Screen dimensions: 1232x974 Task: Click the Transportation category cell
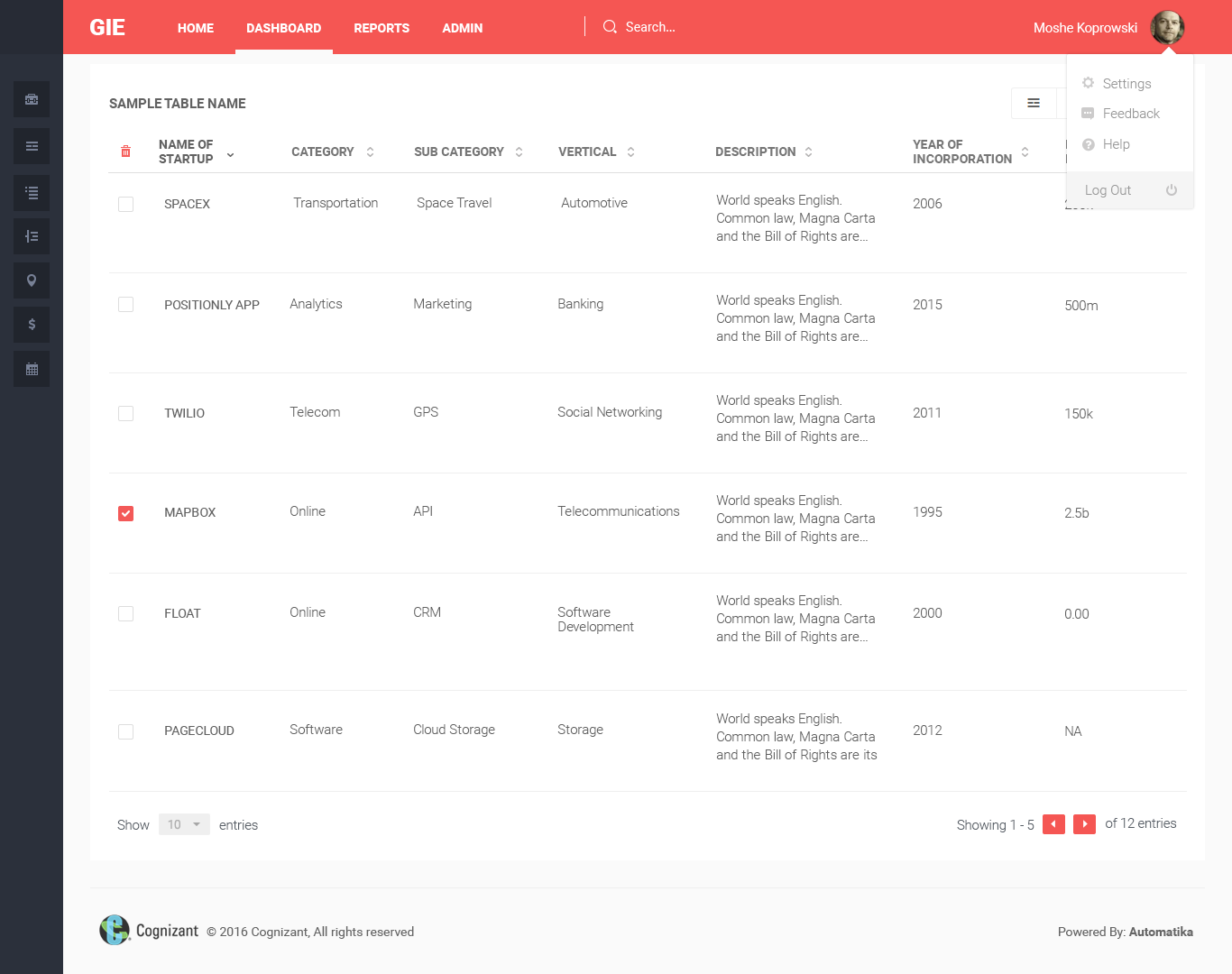point(336,203)
